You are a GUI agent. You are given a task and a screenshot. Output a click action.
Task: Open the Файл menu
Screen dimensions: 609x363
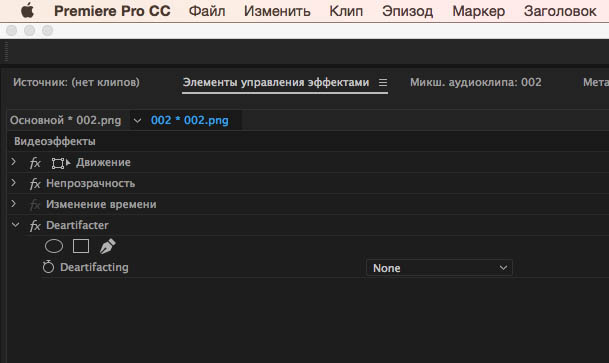[207, 11]
